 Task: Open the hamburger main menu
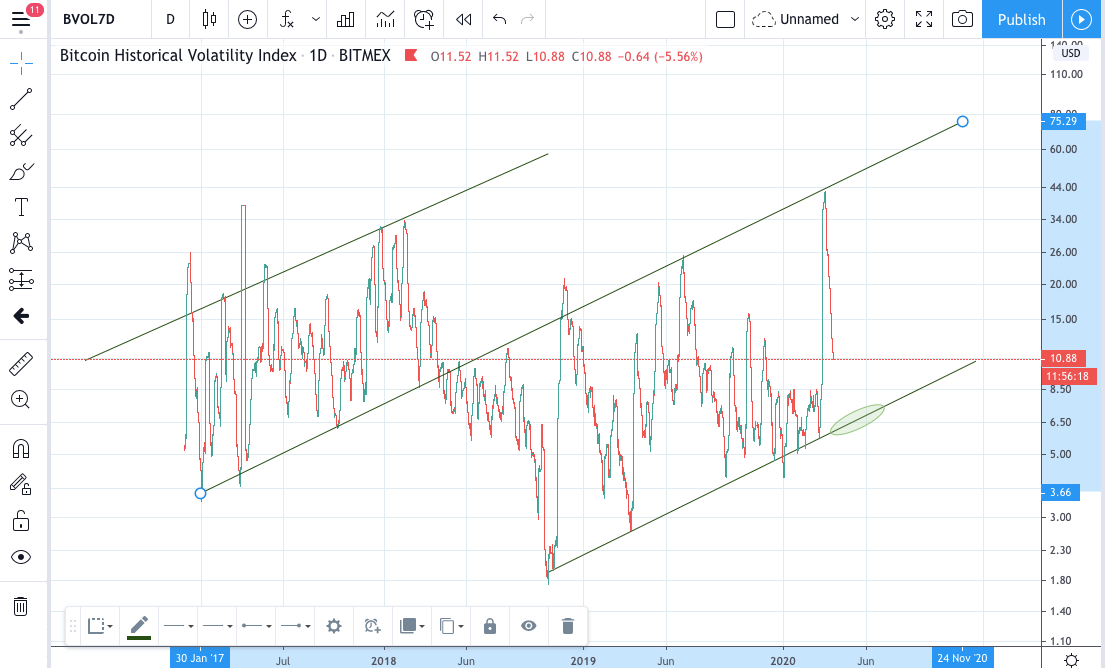coord(21,19)
